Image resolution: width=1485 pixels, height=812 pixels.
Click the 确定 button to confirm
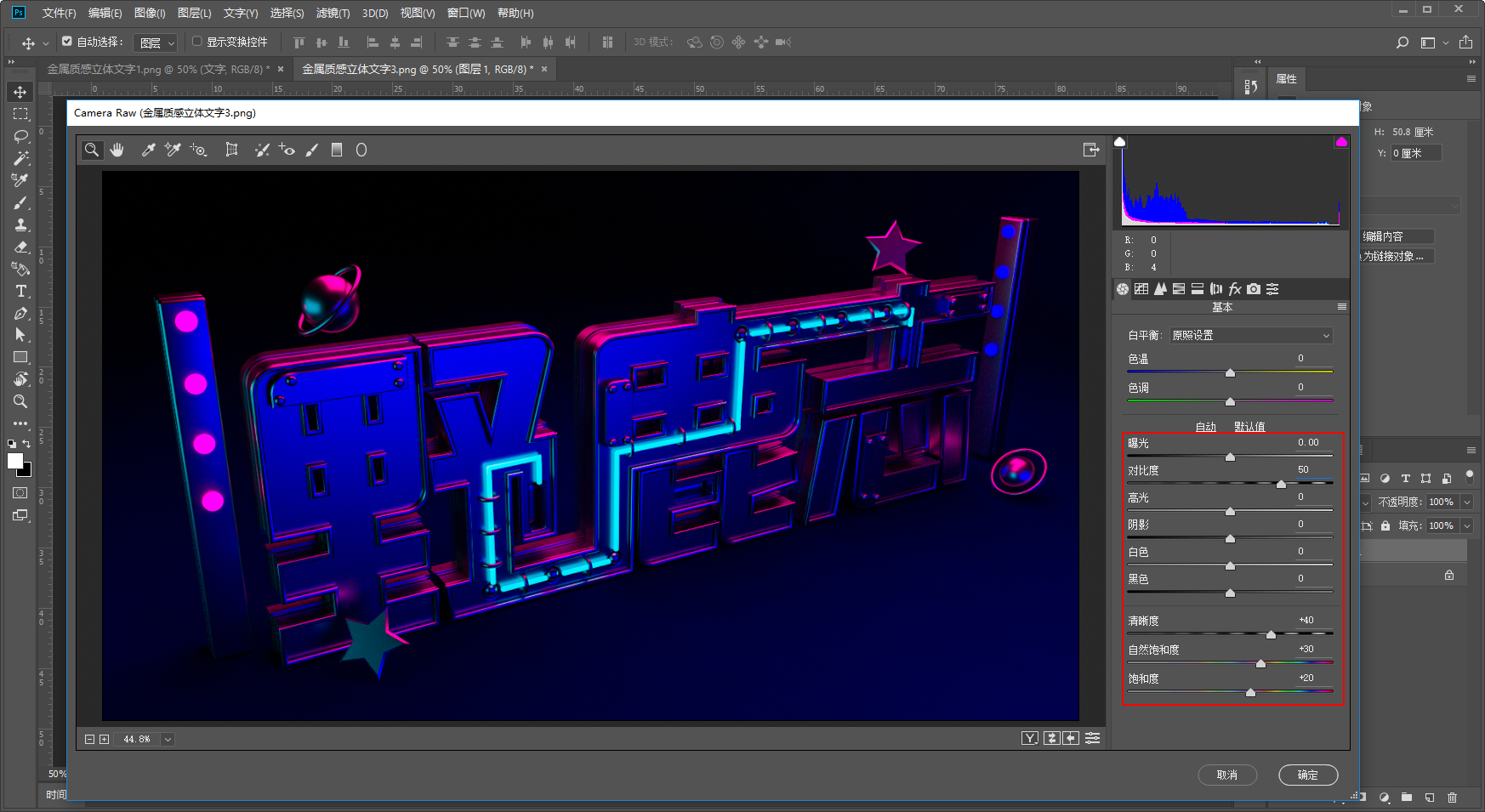[x=1307, y=775]
